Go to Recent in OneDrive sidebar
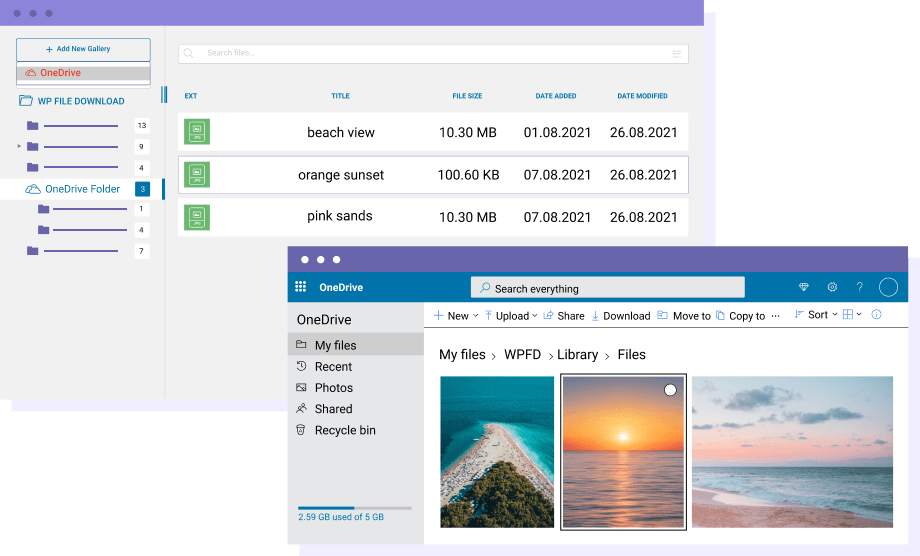The image size is (920, 556). click(333, 367)
